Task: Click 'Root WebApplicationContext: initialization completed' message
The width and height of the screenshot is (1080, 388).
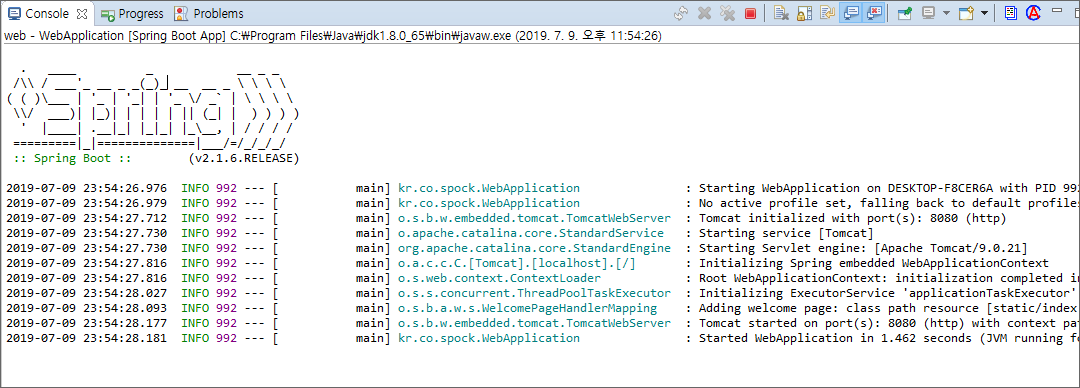Action: coord(889,278)
